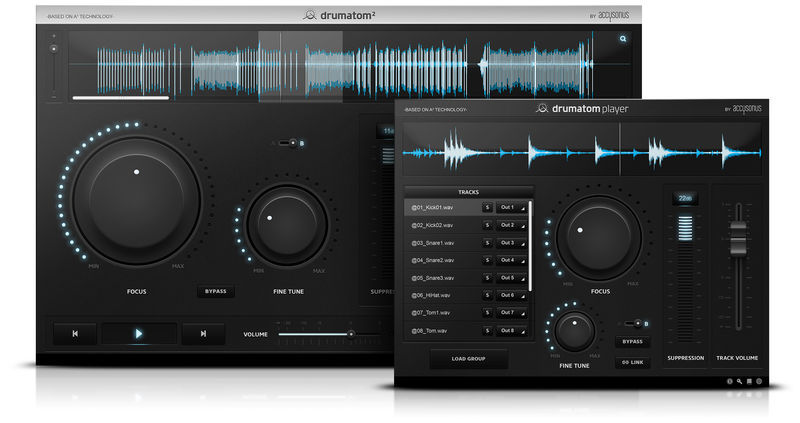Click the FINE TUNE knob in drumatom²
The image size is (800, 423).
tap(287, 225)
